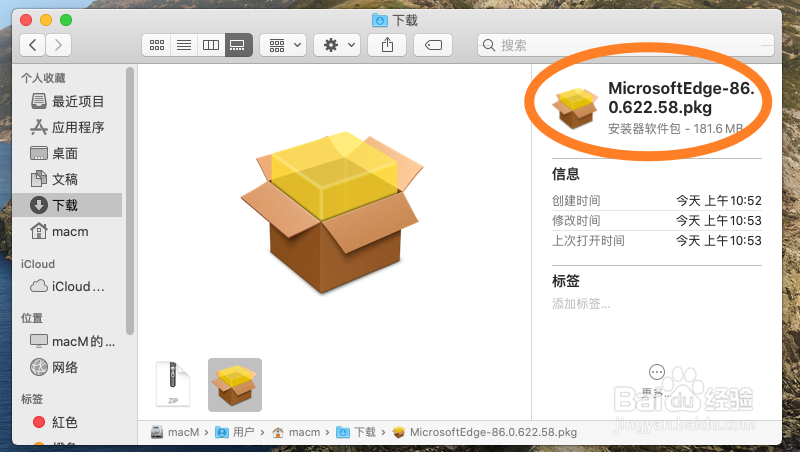This screenshot has height=452, width=800.
Task: Click the 信息 heading in preview panel
Action: [x=566, y=174]
